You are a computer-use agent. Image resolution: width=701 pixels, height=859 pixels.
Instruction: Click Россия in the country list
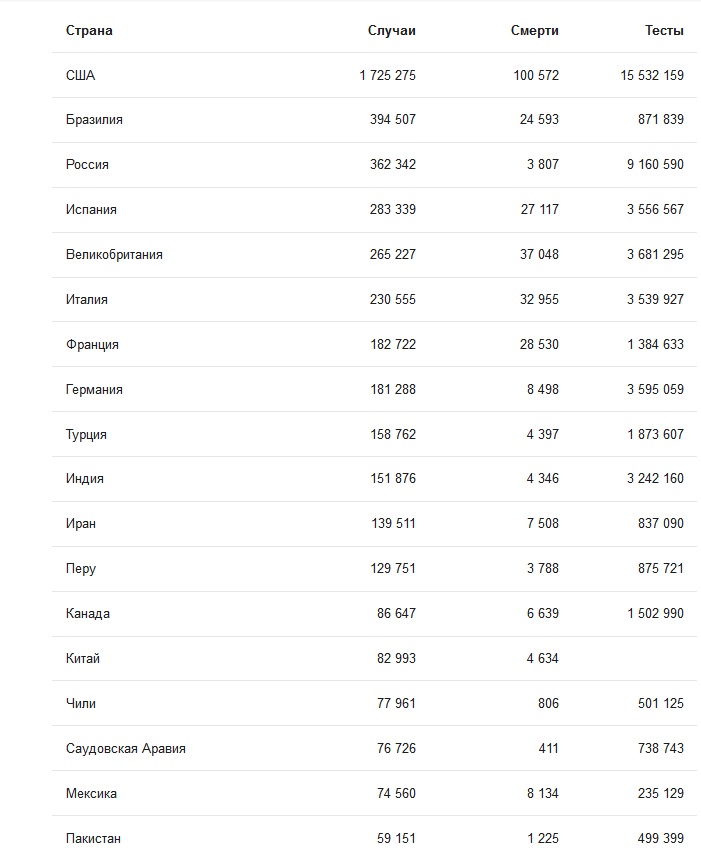(x=87, y=165)
